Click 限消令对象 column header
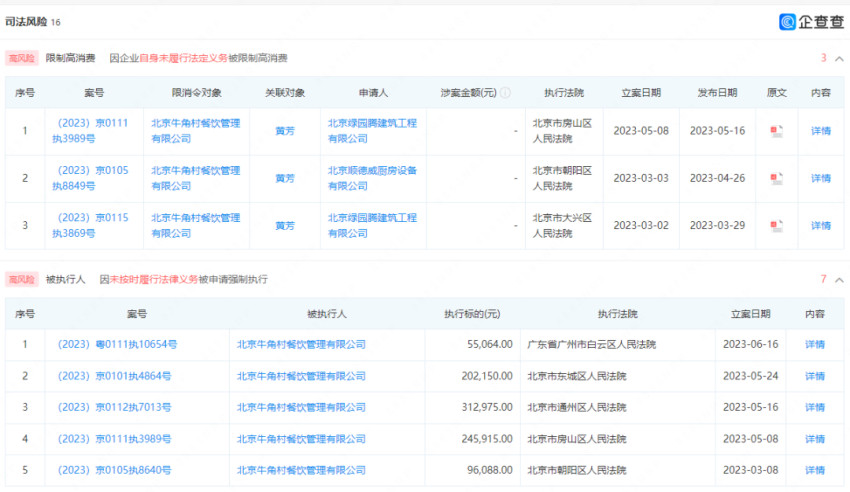This screenshot has width=850, height=492. pos(196,93)
